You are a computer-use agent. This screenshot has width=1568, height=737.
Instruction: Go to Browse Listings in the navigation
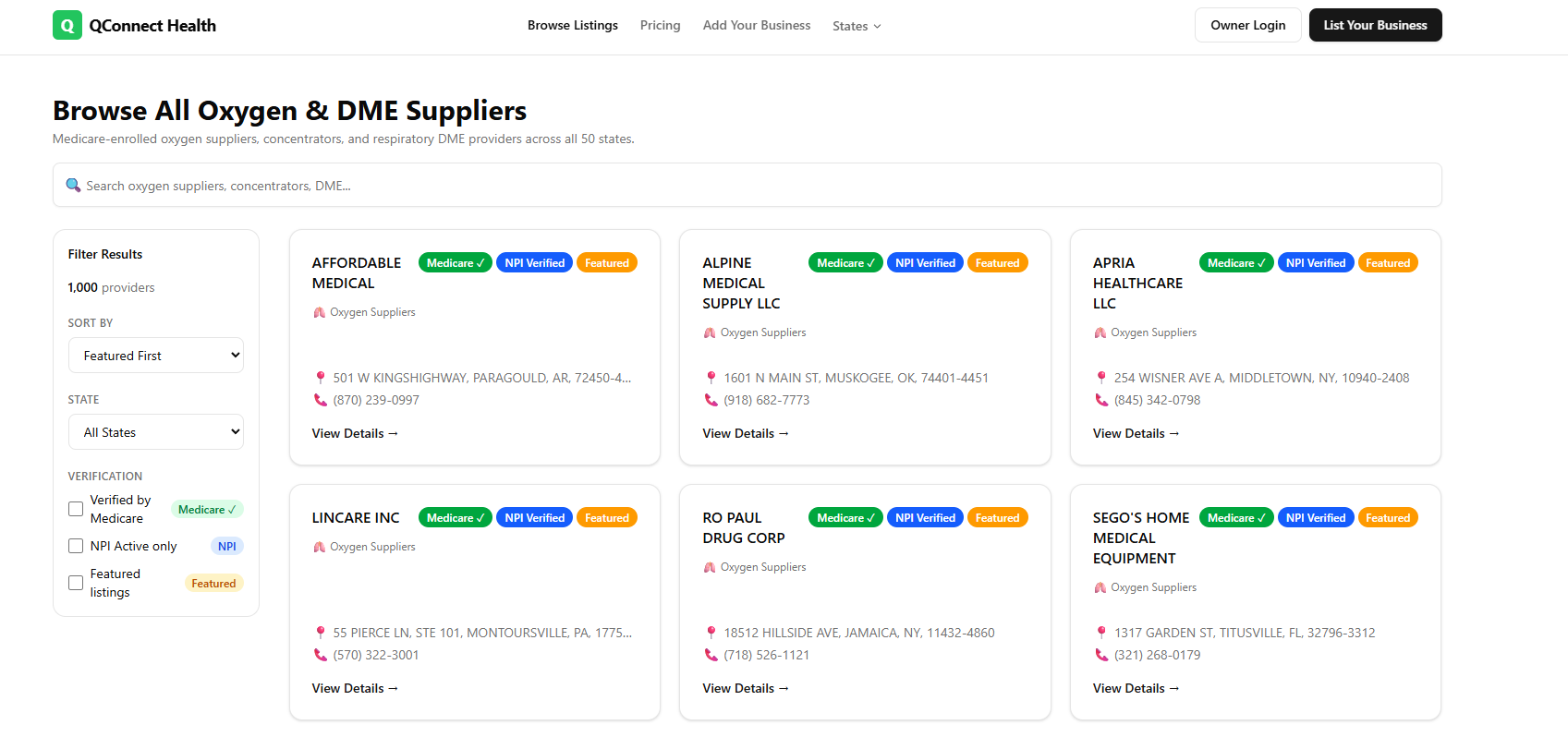[x=573, y=25]
